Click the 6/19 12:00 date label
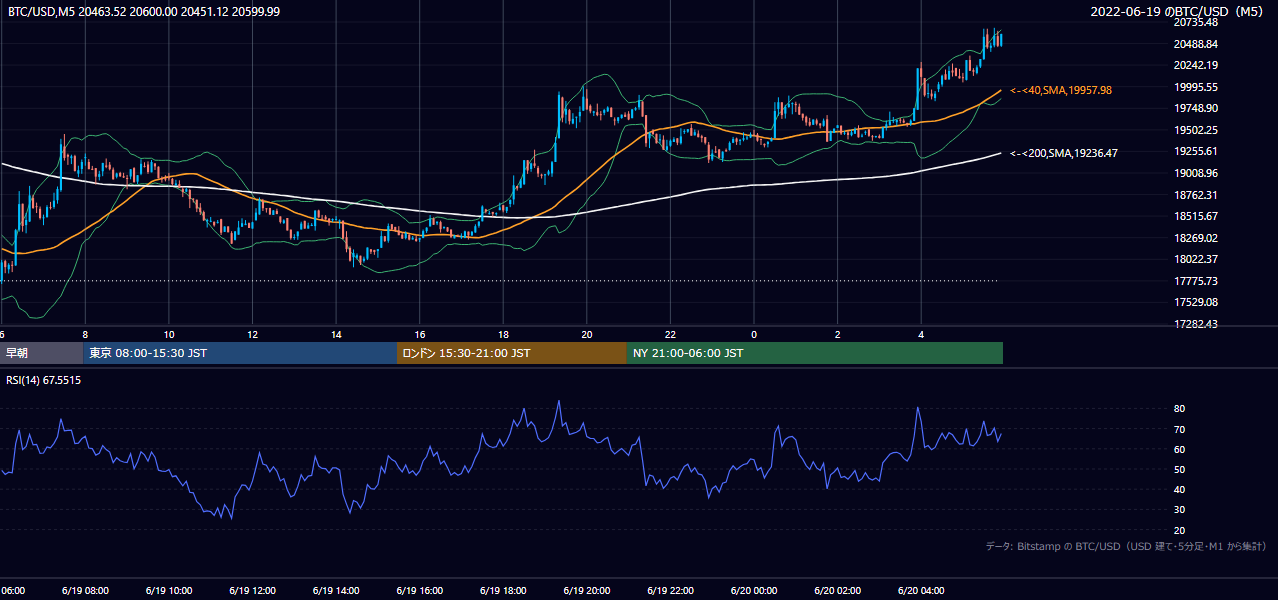The image size is (1278, 600). coord(253,591)
